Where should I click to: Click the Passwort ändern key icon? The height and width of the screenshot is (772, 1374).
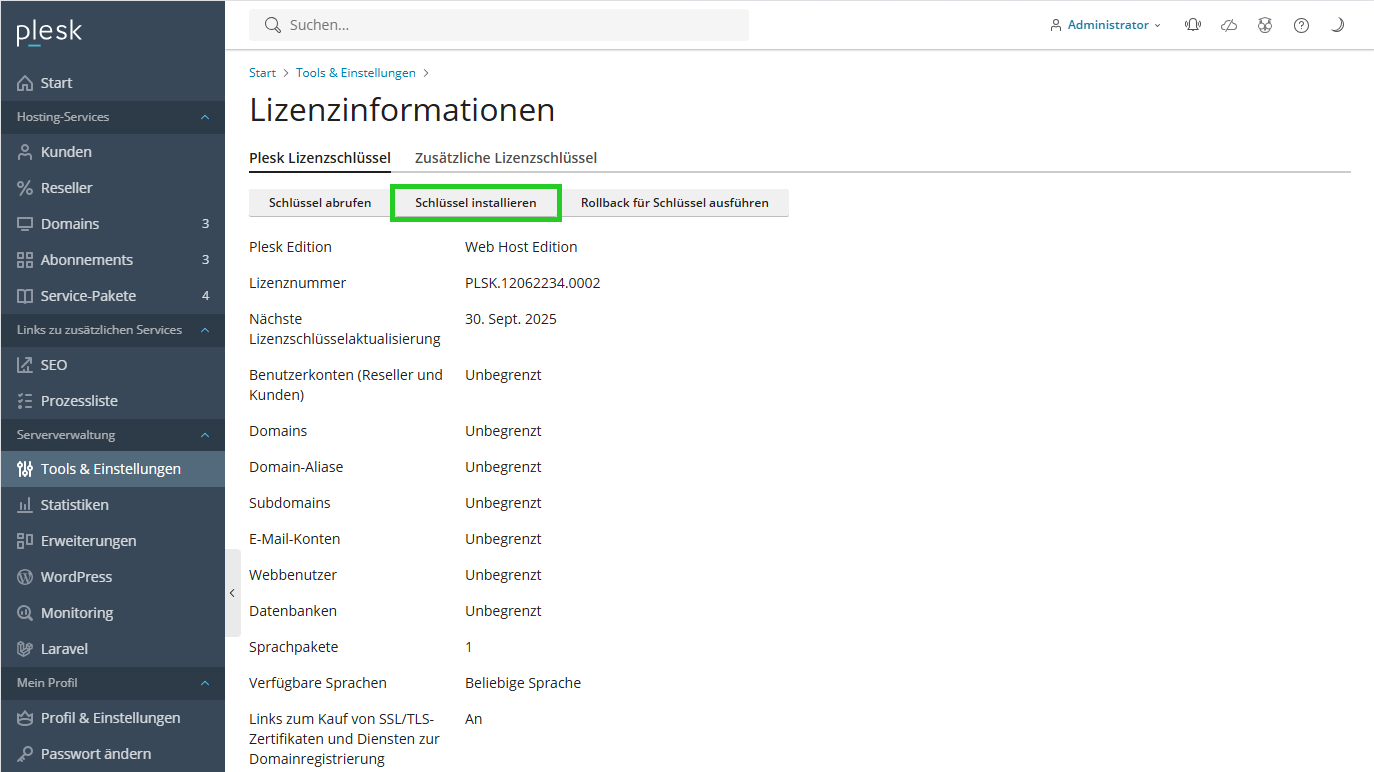[x=25, y=754]
